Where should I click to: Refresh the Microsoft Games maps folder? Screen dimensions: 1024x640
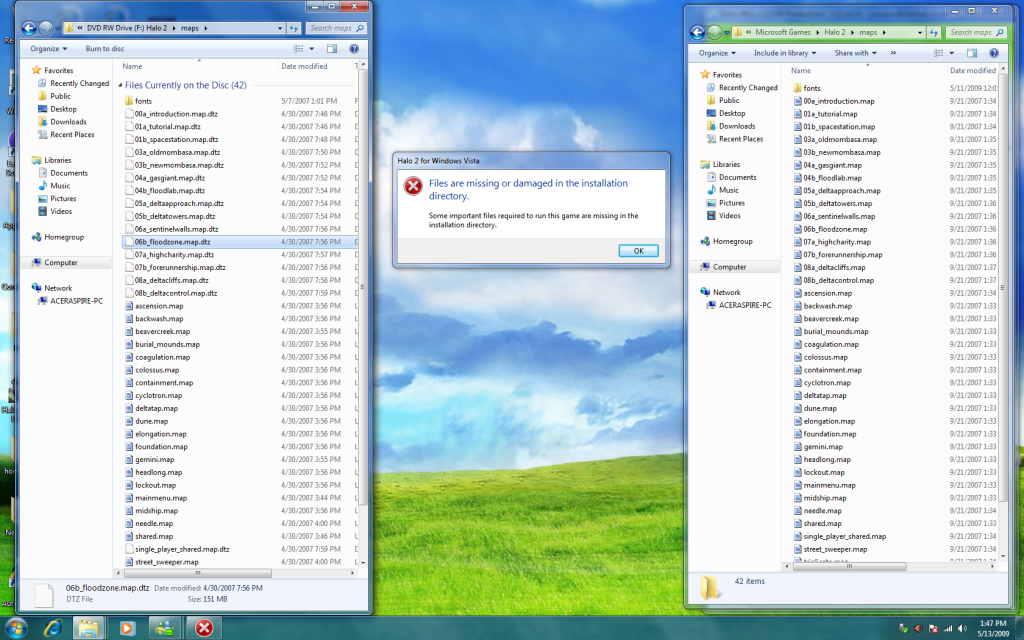[934, 32]
